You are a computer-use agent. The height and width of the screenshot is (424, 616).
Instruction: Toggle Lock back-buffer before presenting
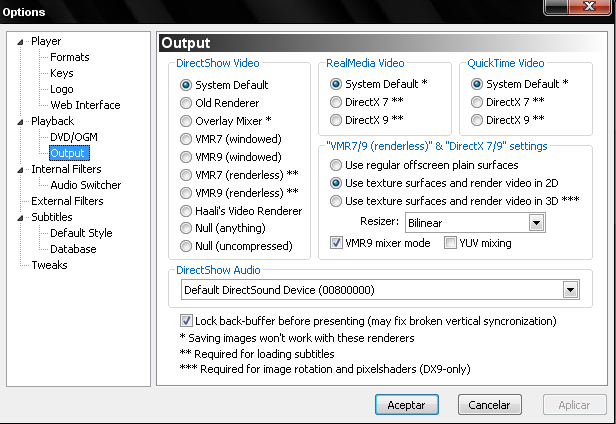187,321
